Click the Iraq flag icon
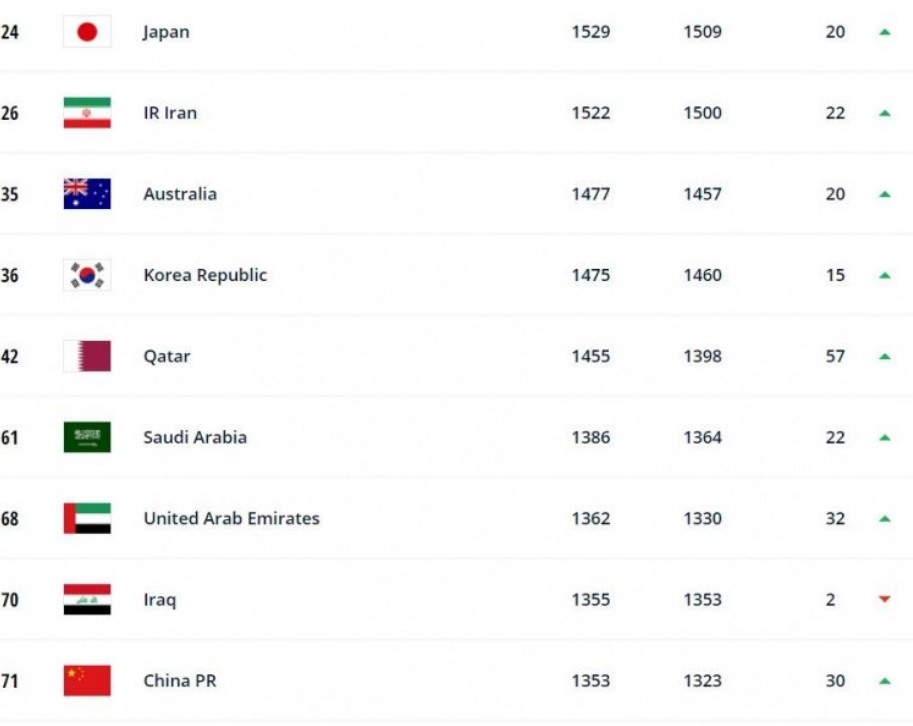 click(87, 599)
